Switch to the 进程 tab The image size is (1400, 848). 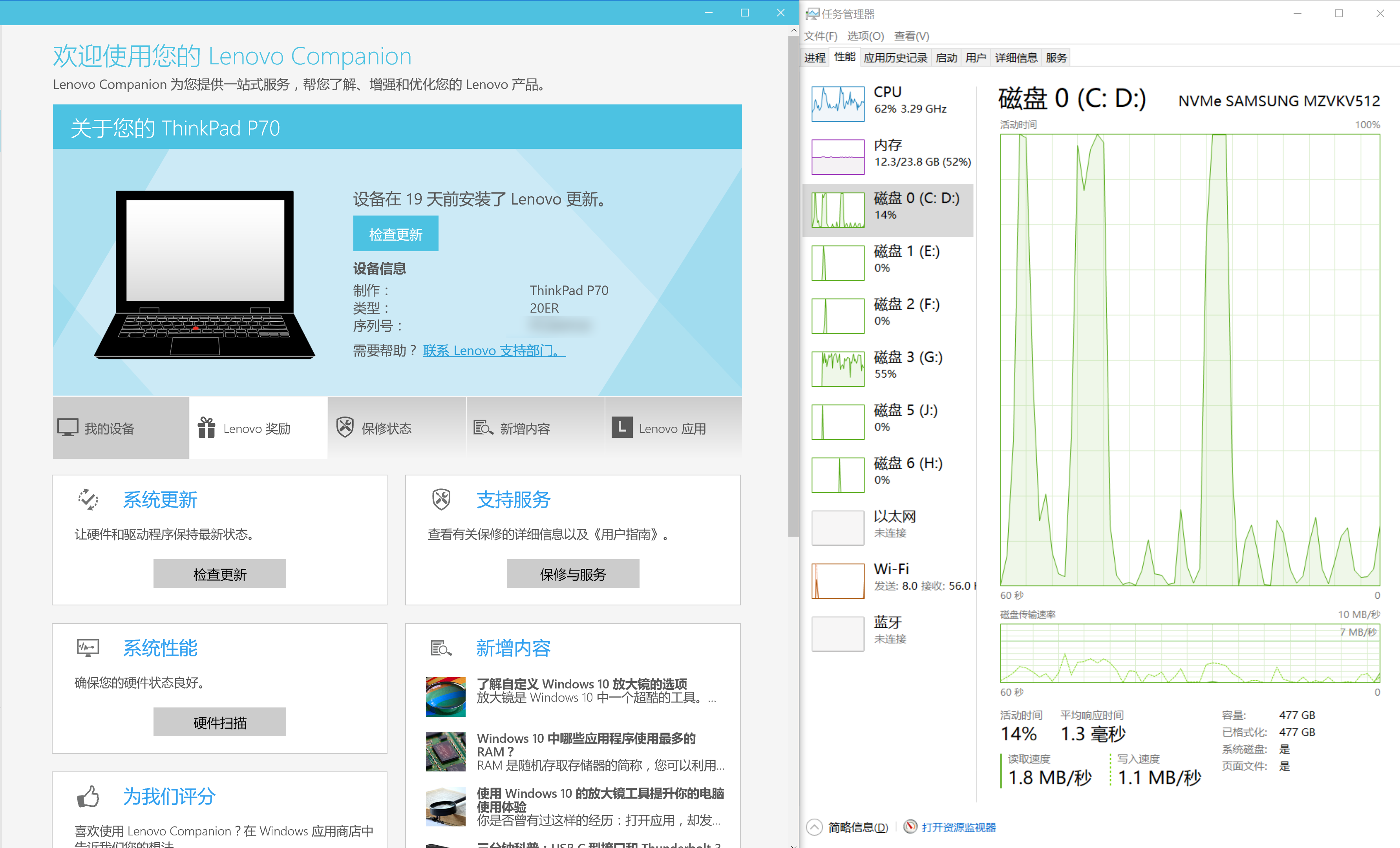click(x=815, y=58)
